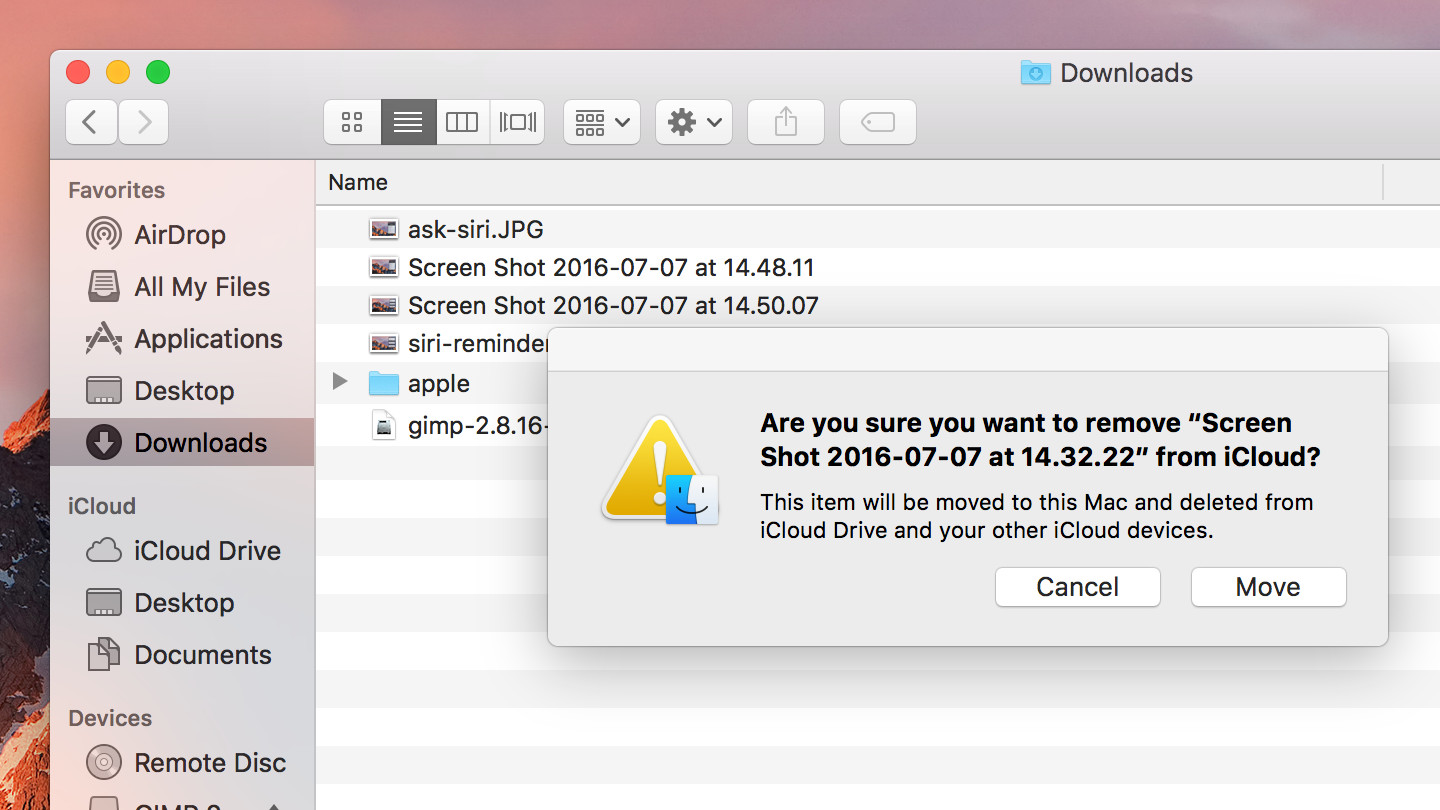The width and height of the screenshot is (1440, 810).
Task: Expand the apple folder disclosure triangle
Action: pos(340,381)
